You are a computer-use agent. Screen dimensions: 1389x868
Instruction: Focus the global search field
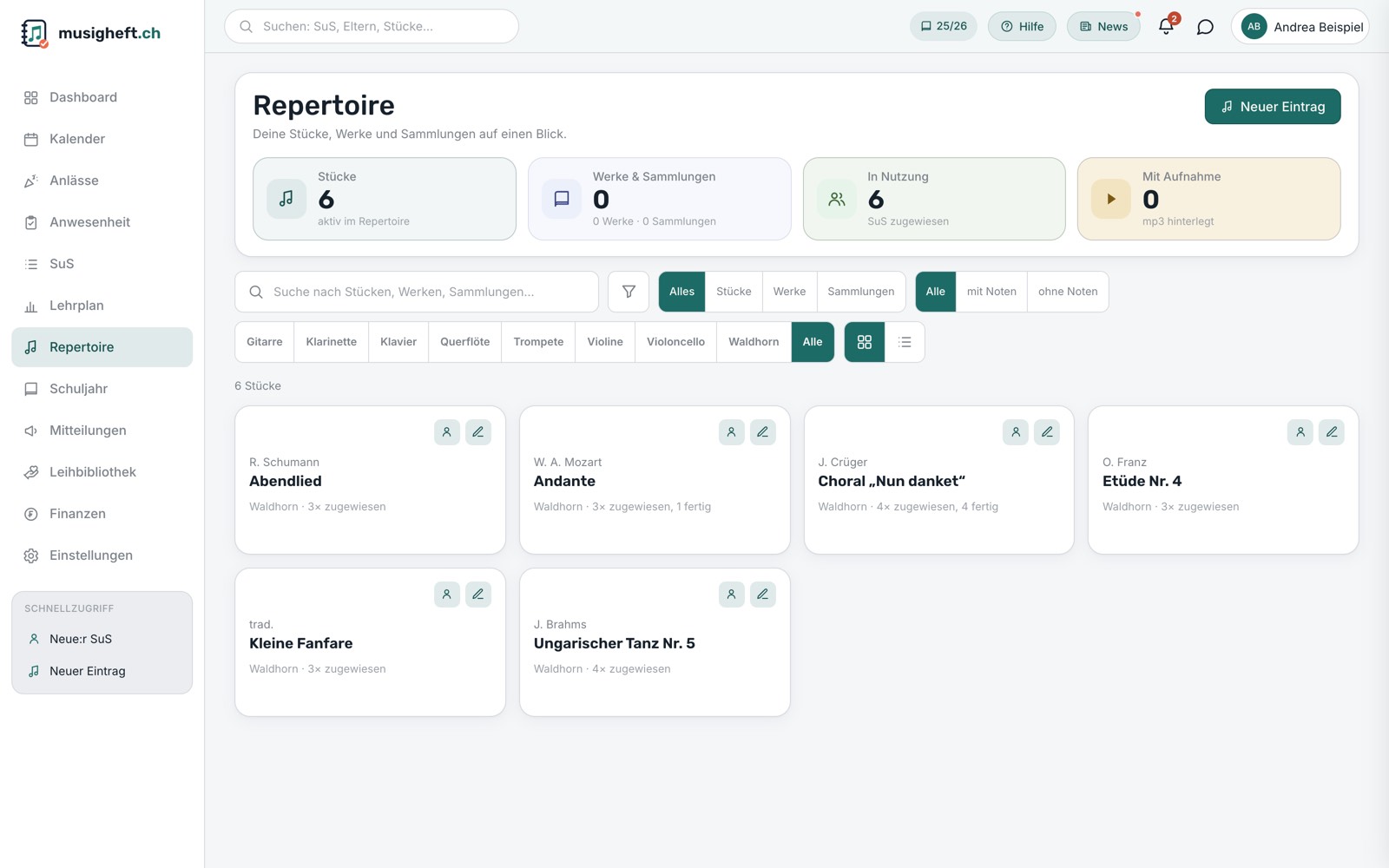(372, 26)
